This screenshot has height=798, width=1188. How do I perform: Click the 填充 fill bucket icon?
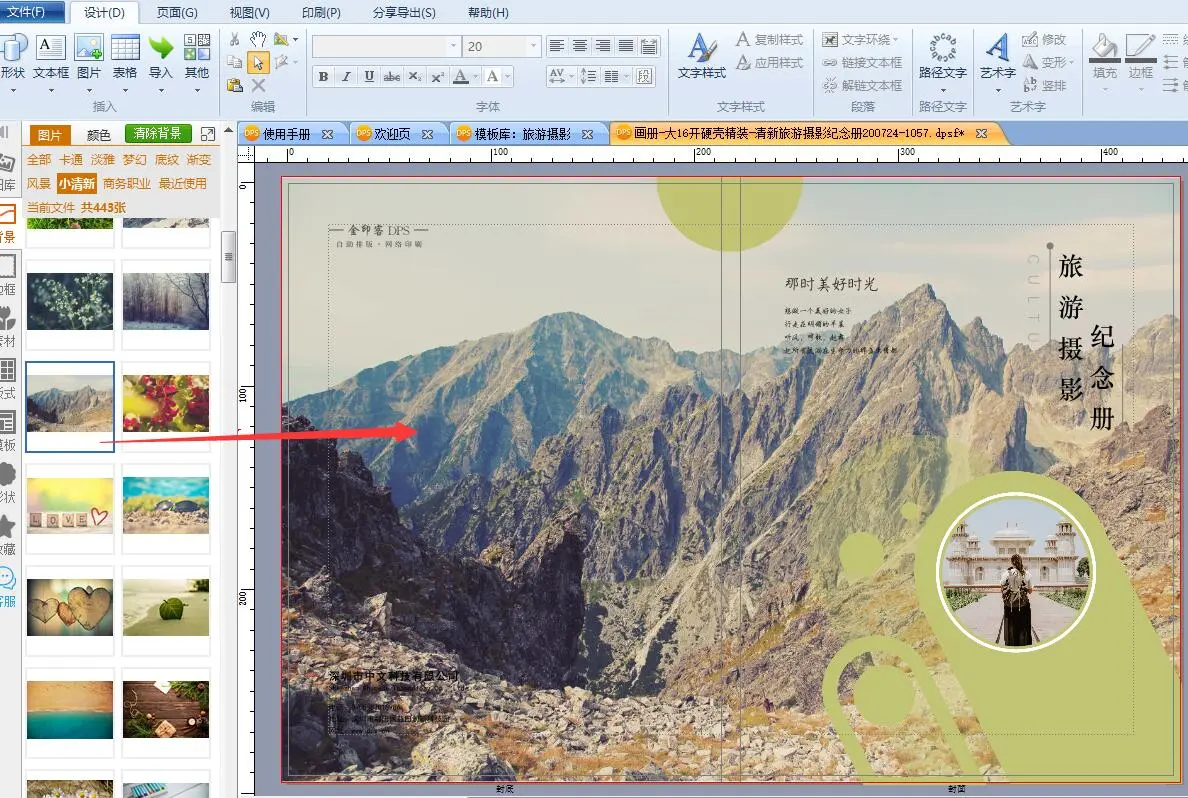(1104, 47)
